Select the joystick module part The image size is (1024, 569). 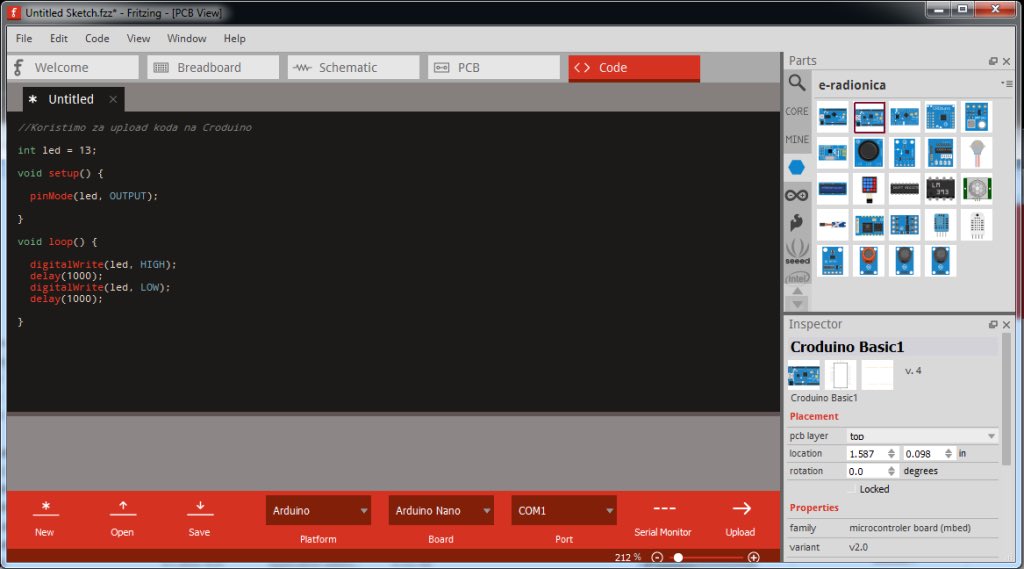tap(869, 153)
